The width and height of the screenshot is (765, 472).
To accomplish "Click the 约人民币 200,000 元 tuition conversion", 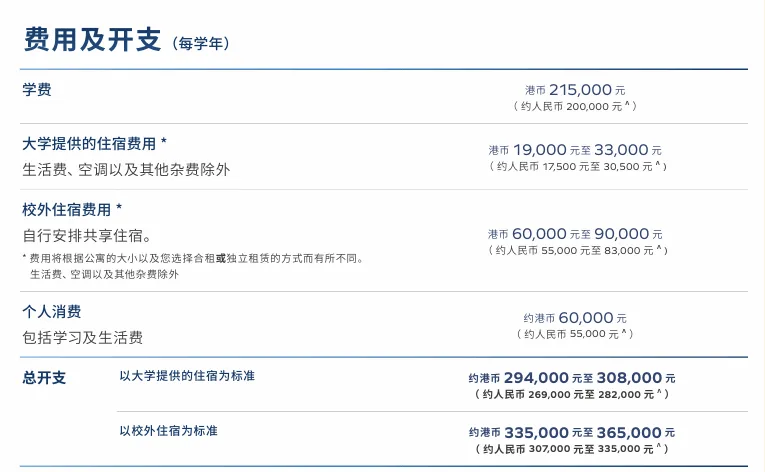I will pos(574,106).
